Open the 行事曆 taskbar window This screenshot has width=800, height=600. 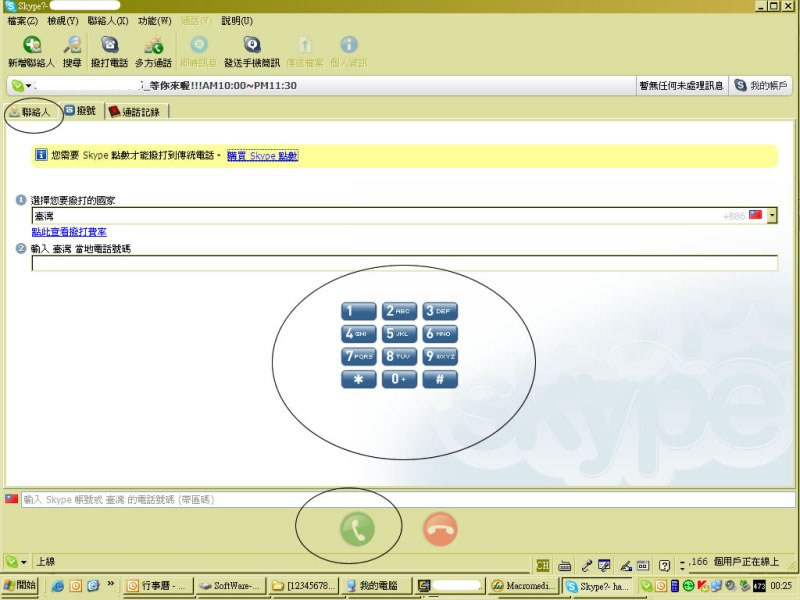(x=157, y=586)
